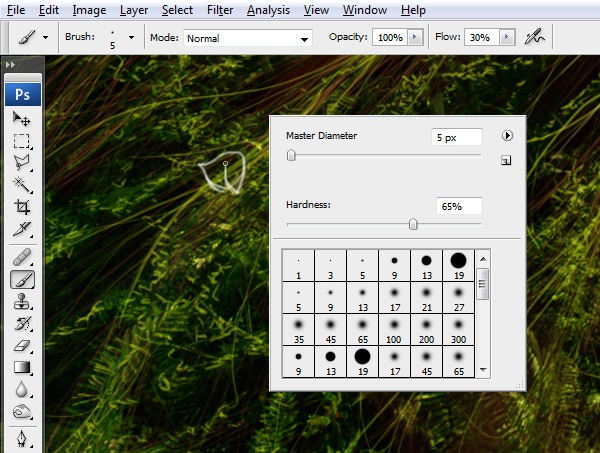The image size is (600, 453).
Task: Select the Move tool
Action: 22,119
